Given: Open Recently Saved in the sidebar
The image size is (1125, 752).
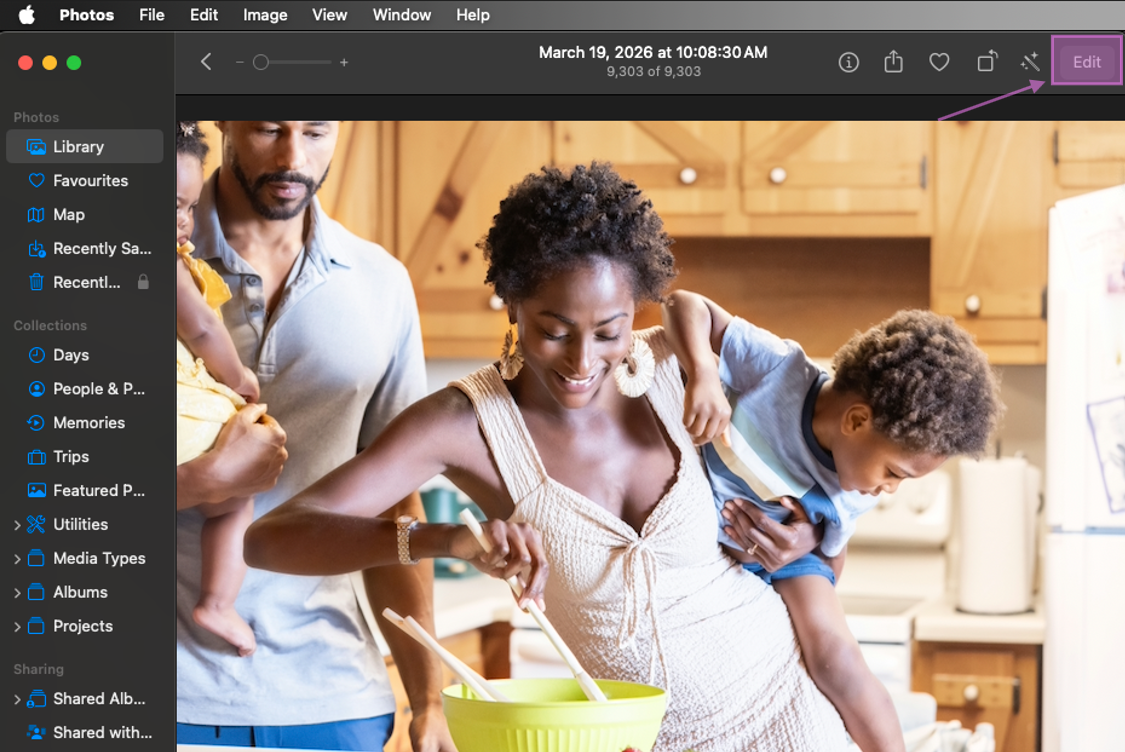Looking at the screenshot, I should point(85,248).
